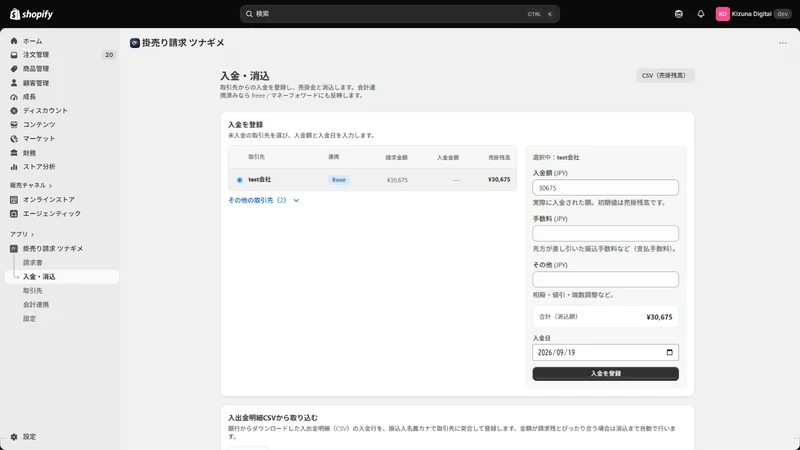This screenshot has width=800, height=450.
Task: Click the ホーム house icon
Action: [x=14, y=41]
